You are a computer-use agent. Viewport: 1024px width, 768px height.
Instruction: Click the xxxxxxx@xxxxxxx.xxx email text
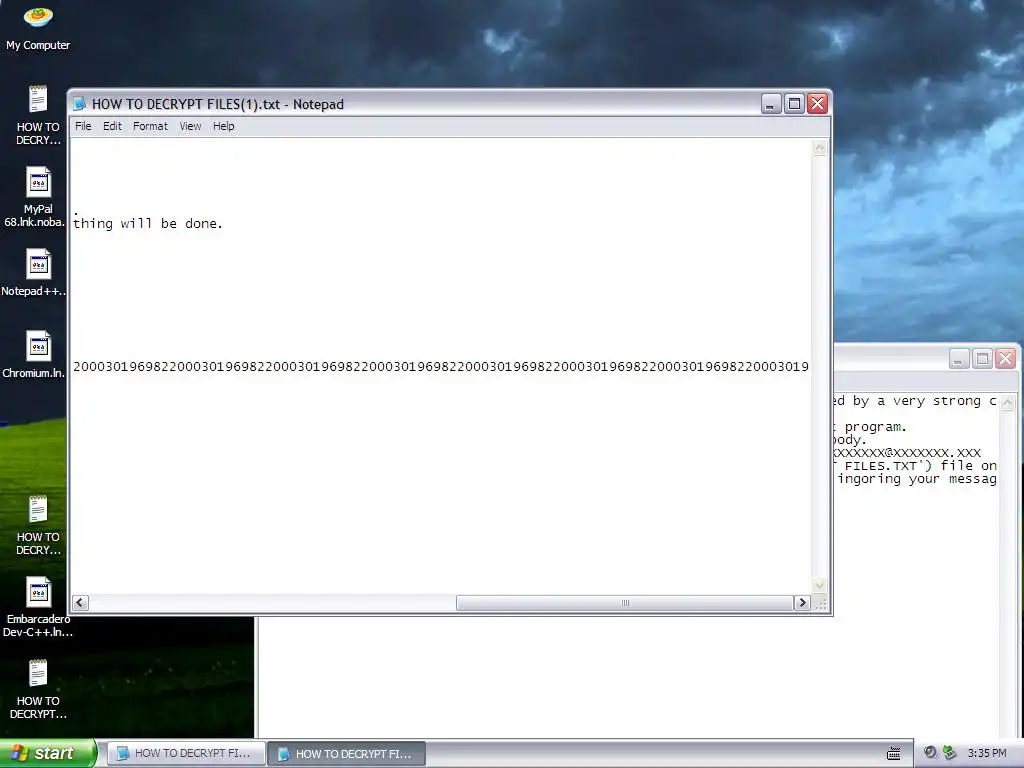[908, 453]
